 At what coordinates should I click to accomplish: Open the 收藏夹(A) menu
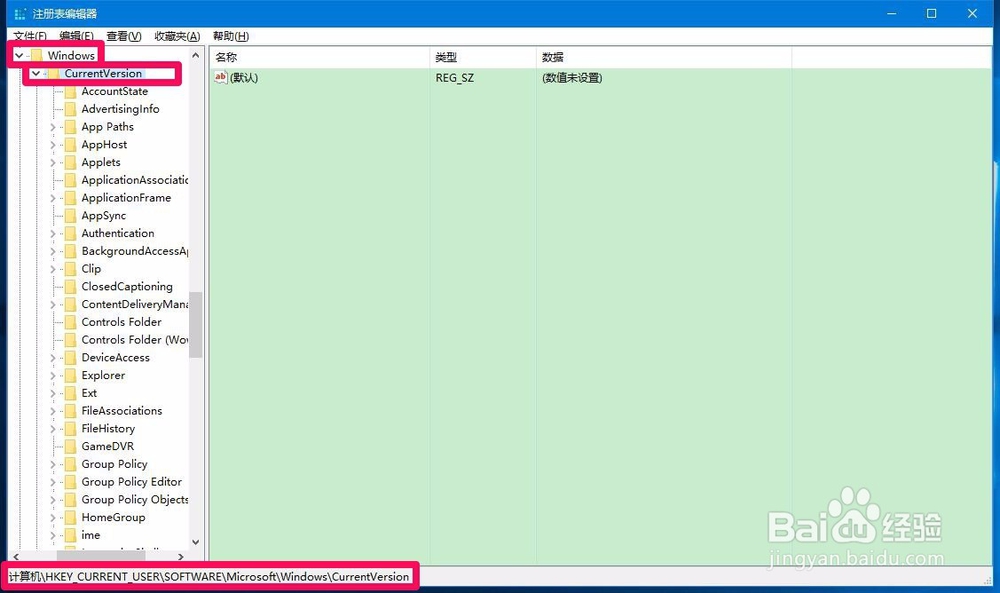(177, 36)
